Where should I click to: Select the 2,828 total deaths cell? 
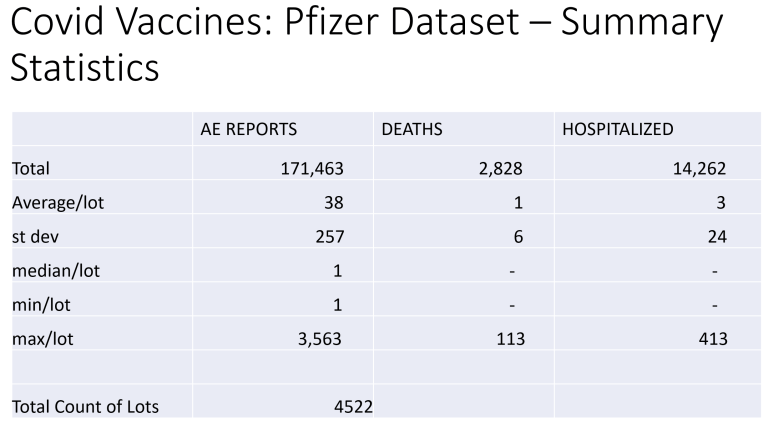[x=497, y=168]
